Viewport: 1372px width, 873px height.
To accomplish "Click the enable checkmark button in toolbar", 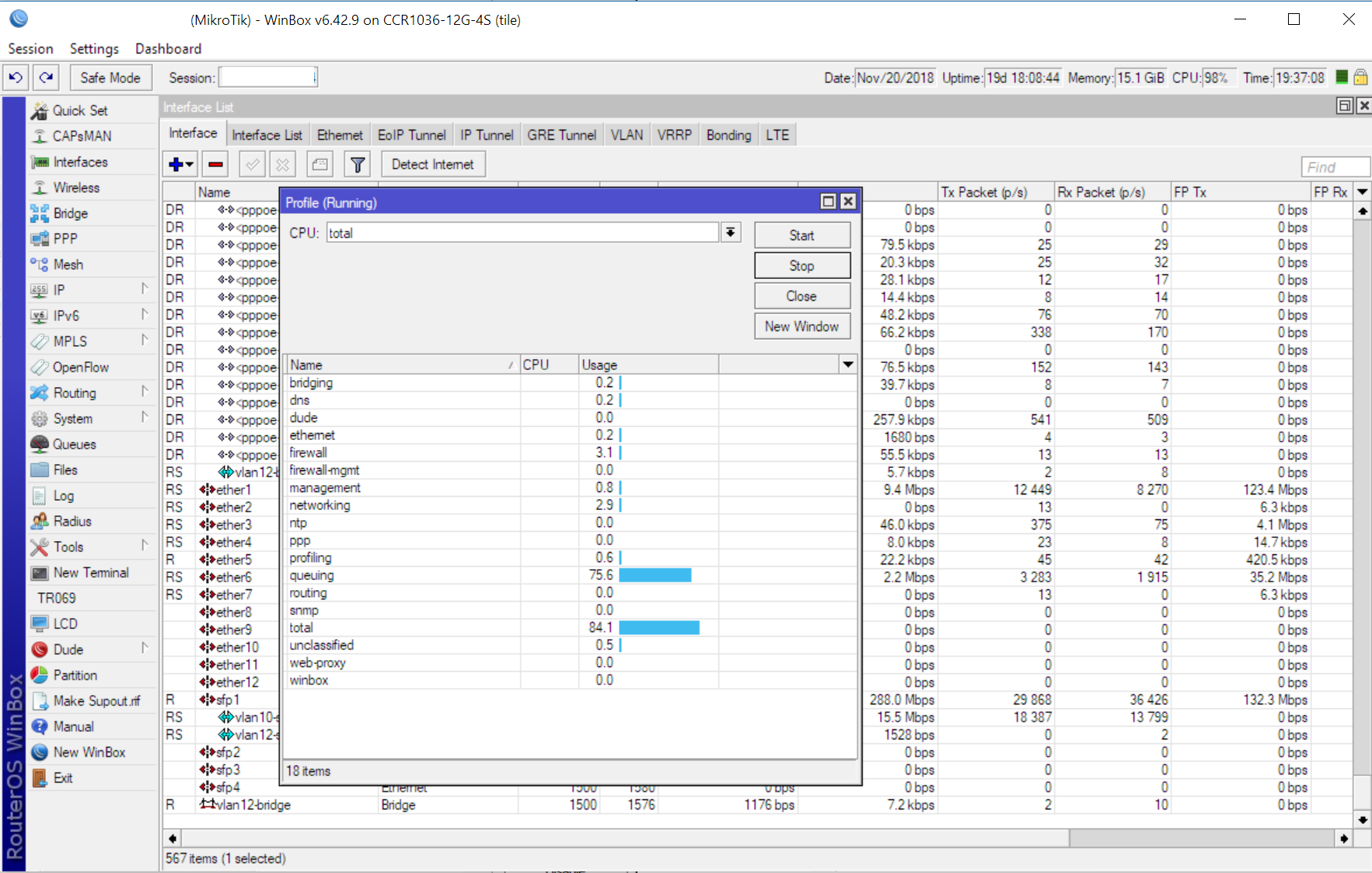I will pos(252,164).
